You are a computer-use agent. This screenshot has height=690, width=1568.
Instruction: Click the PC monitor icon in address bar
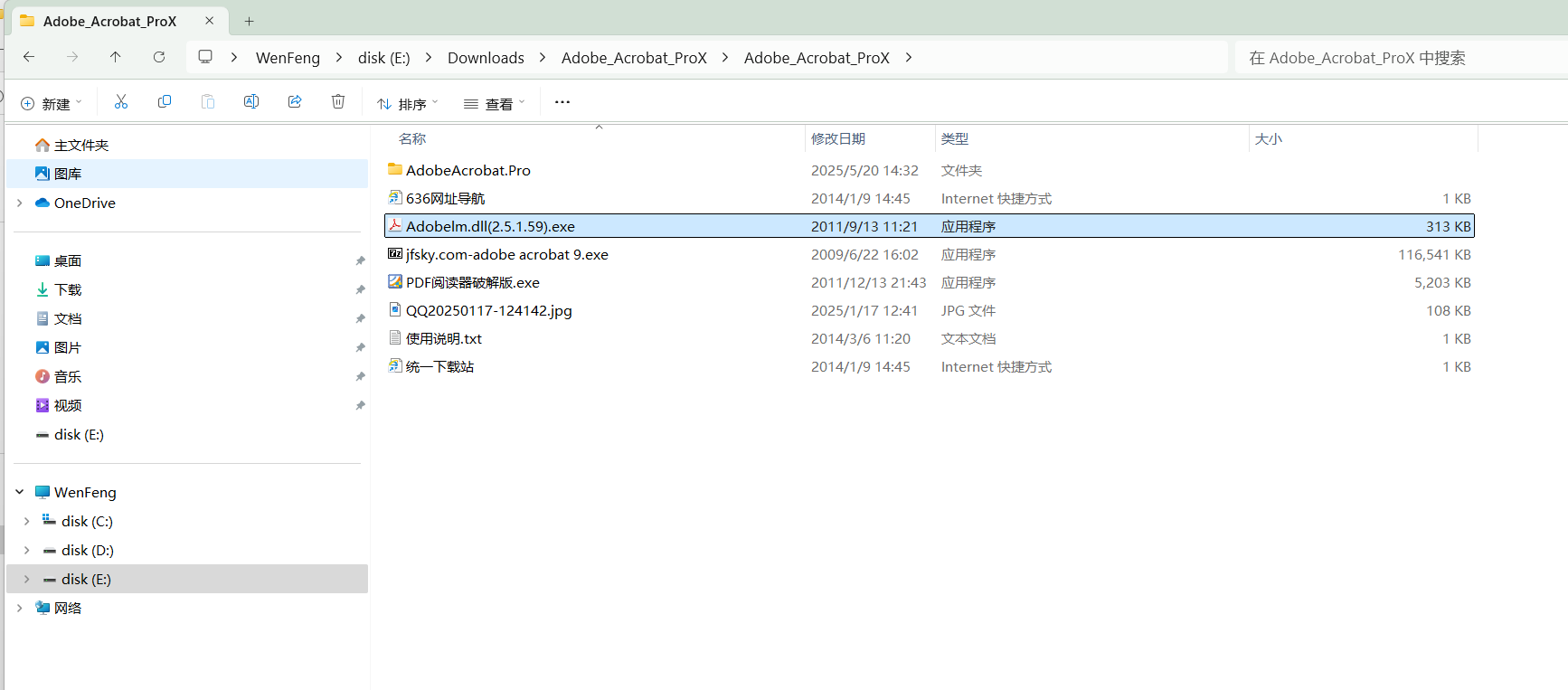coord(205,57)
